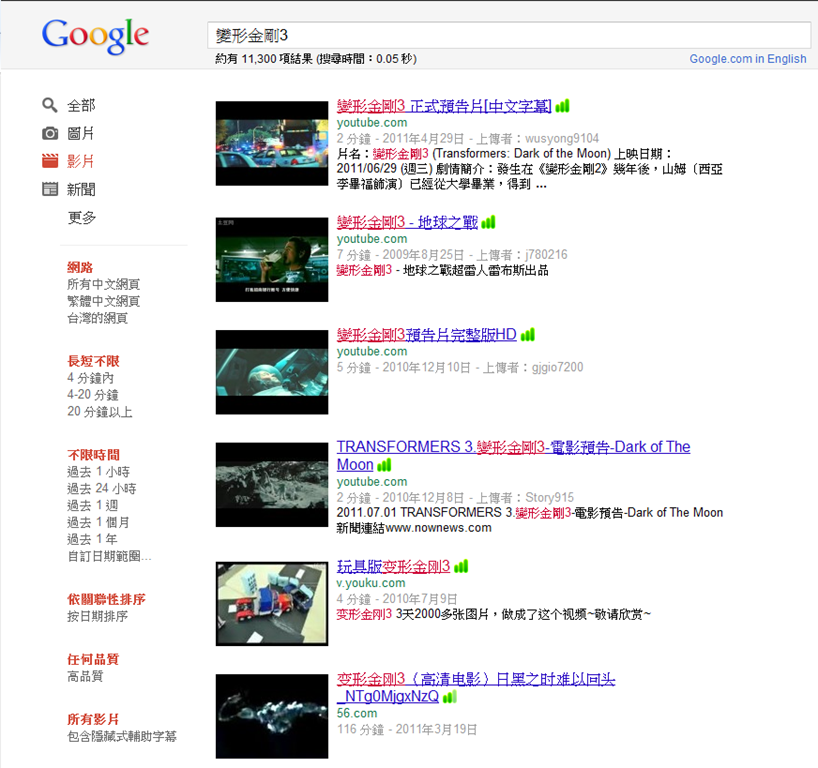Filter results to 過去 1 週
The height and width of the screenshot is (768, 818).
click(92, 506)
